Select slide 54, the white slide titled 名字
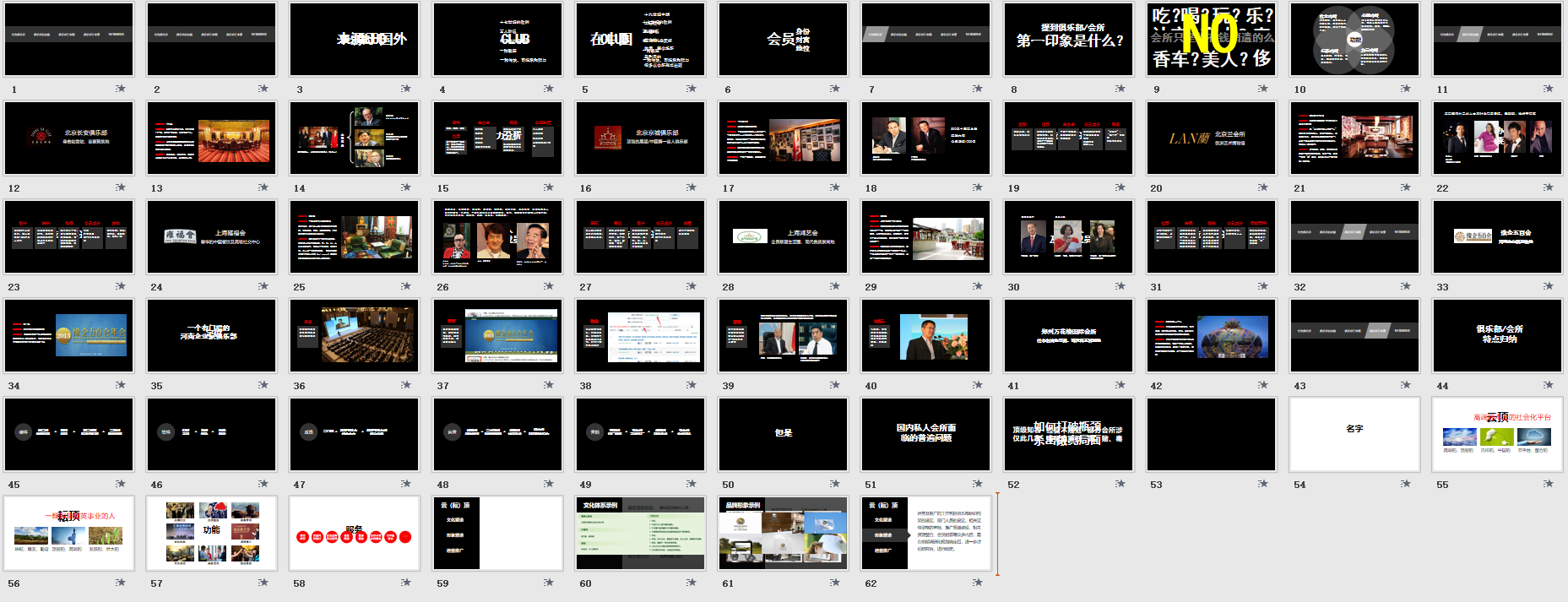 tap(1354, 434)
